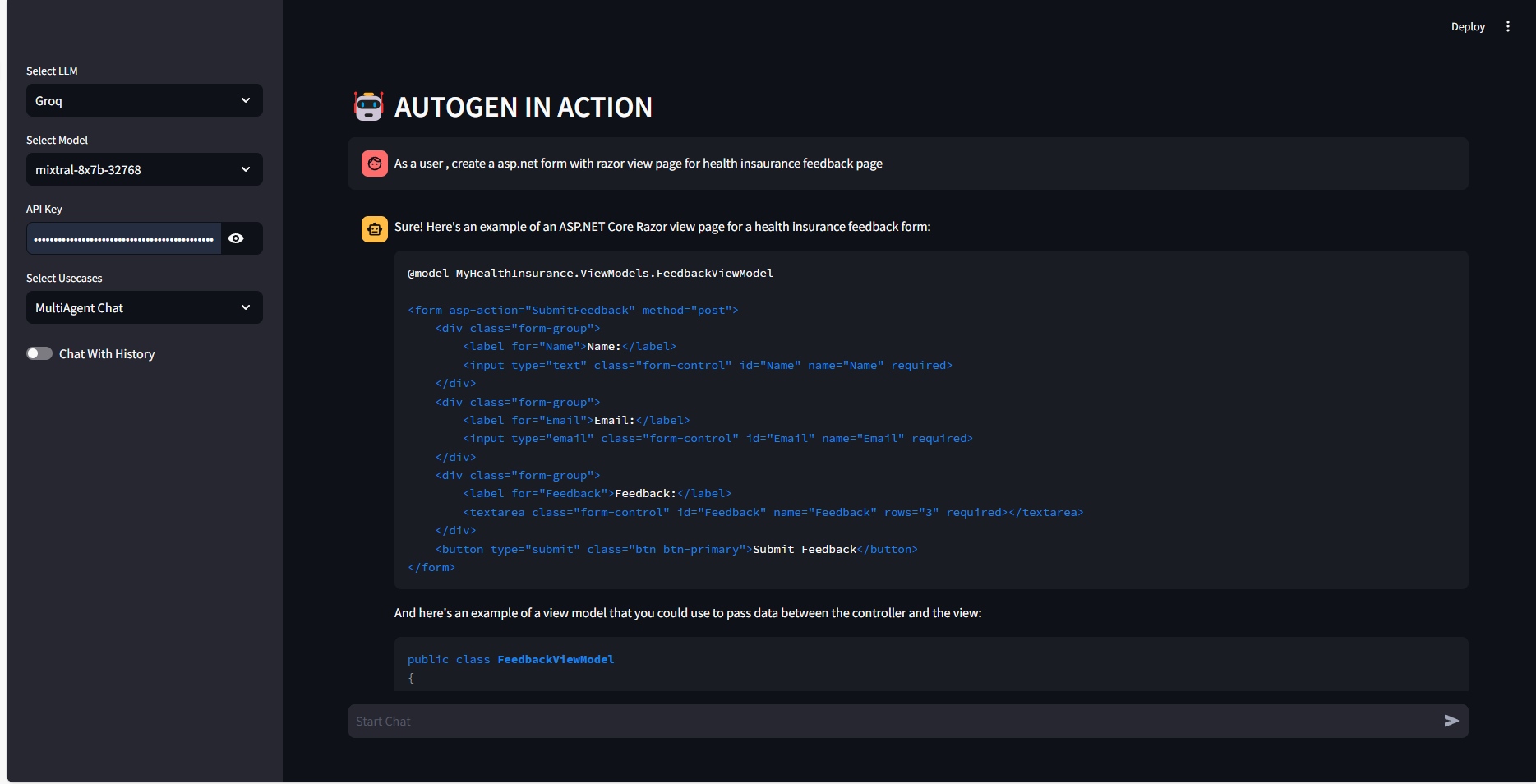Enable the Chat With History switch
1536x784 pixels.
tap(39, 353)
